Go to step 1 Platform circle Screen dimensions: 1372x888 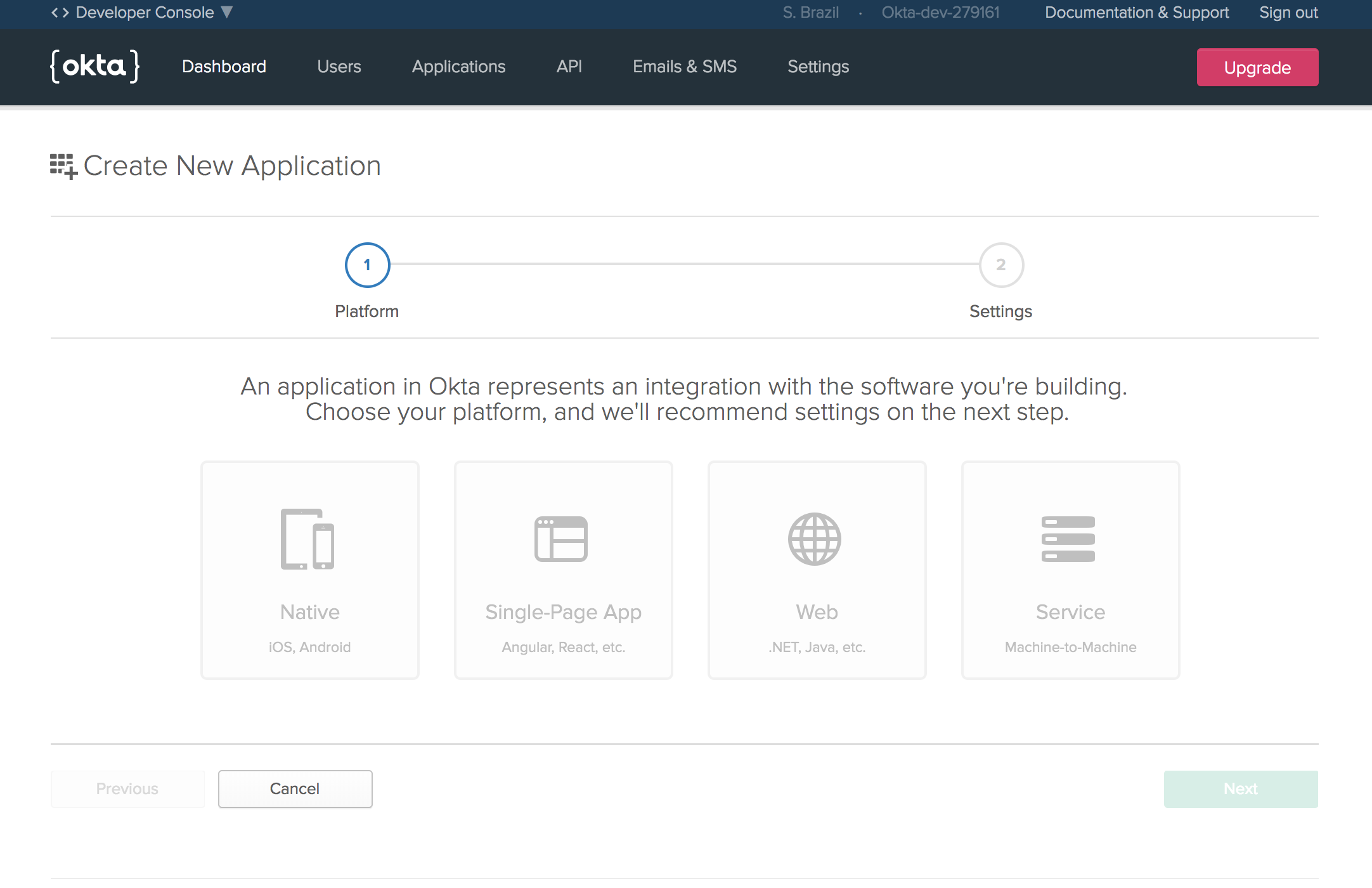click(367, 265)
